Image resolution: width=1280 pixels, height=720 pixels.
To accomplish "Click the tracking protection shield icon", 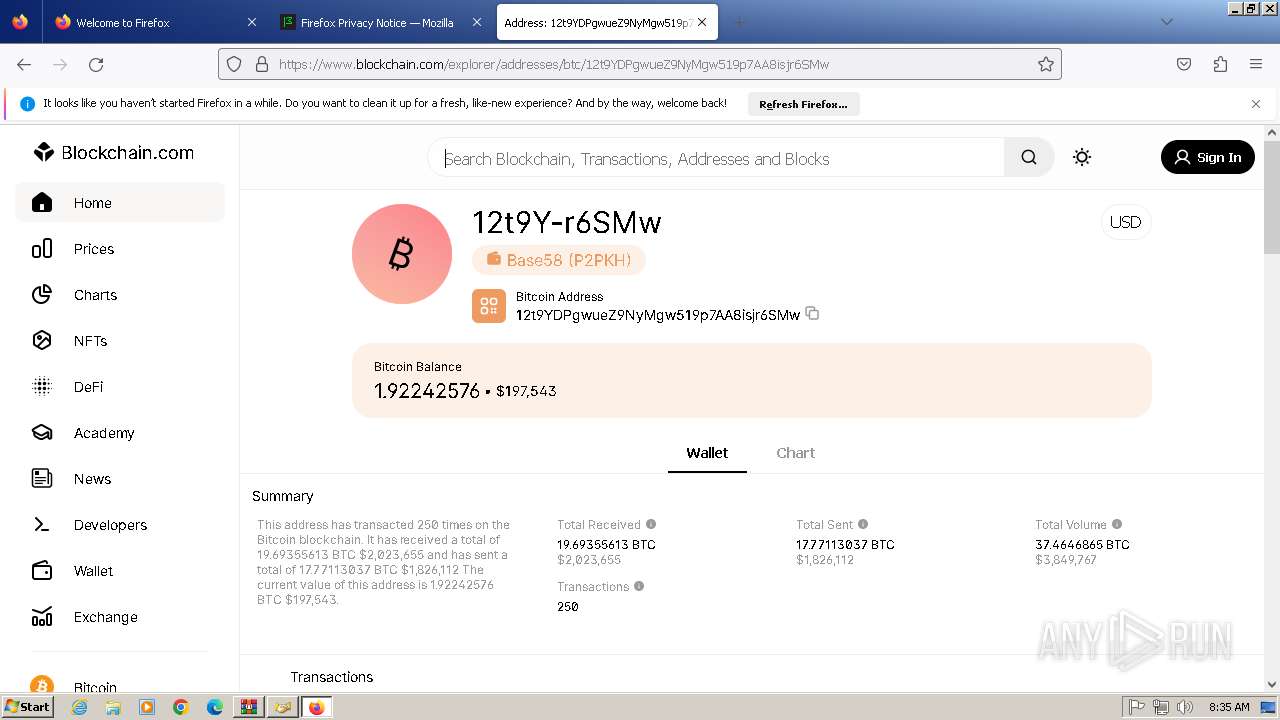I will click(x=234, y=64).
